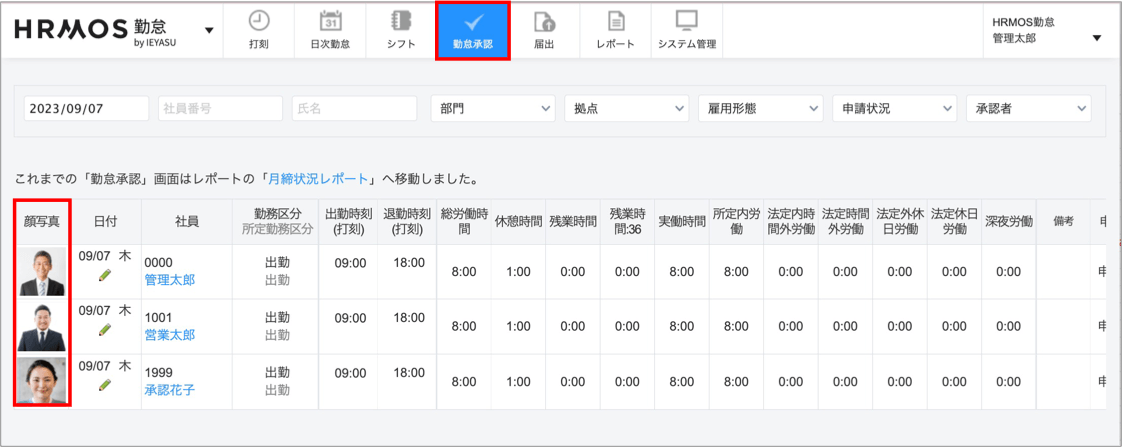Open the 雇用形態 dropdown
1122x447 pixels.
761,108
